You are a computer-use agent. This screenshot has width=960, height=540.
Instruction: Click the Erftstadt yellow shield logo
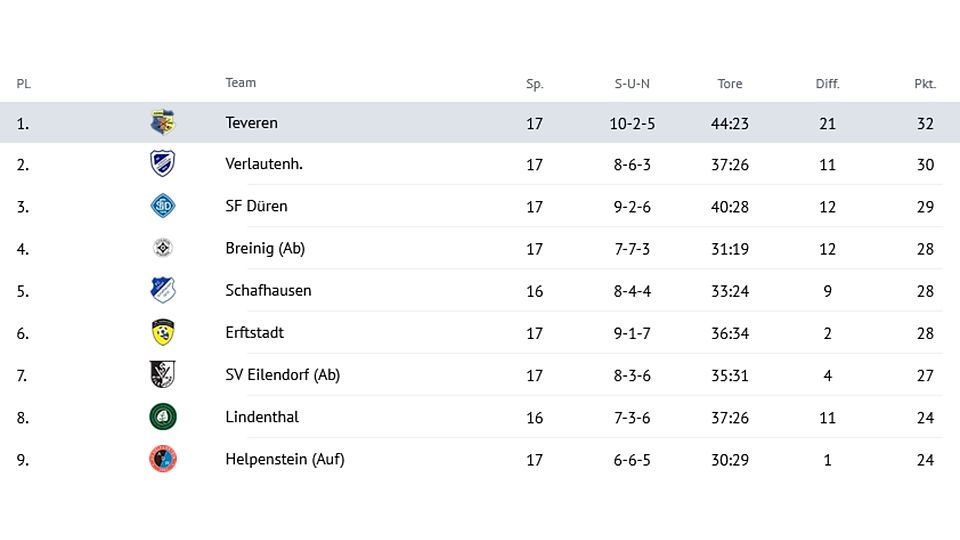tap(163, 332)
